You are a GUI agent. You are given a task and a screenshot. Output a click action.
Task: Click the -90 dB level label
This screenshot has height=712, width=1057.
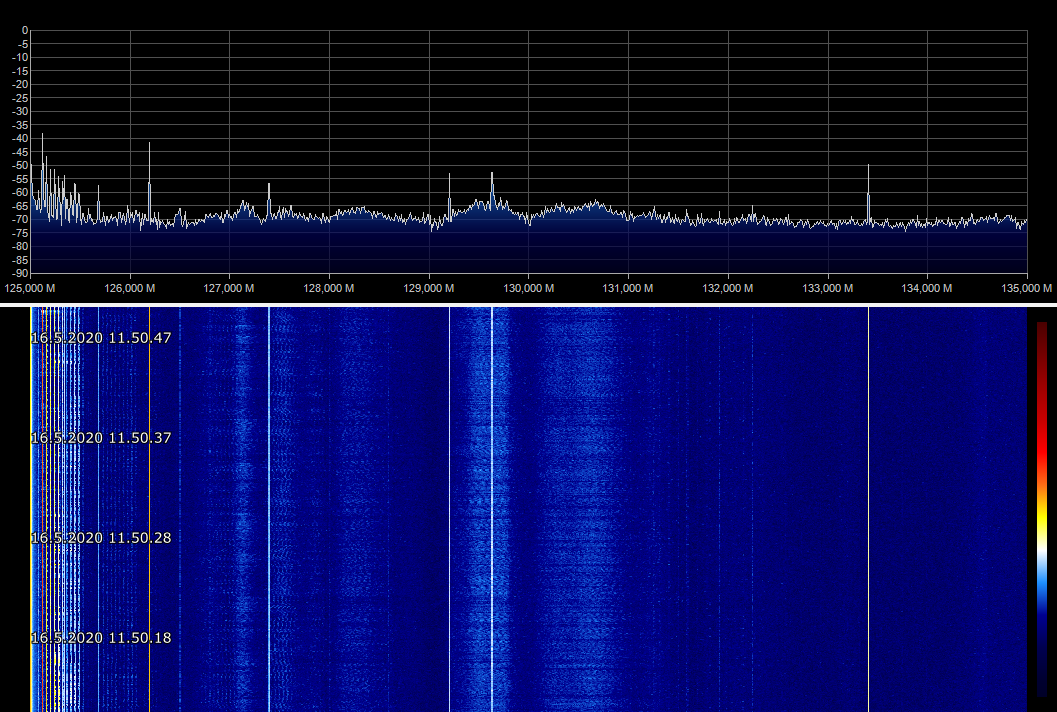click(x=19, y=273)
